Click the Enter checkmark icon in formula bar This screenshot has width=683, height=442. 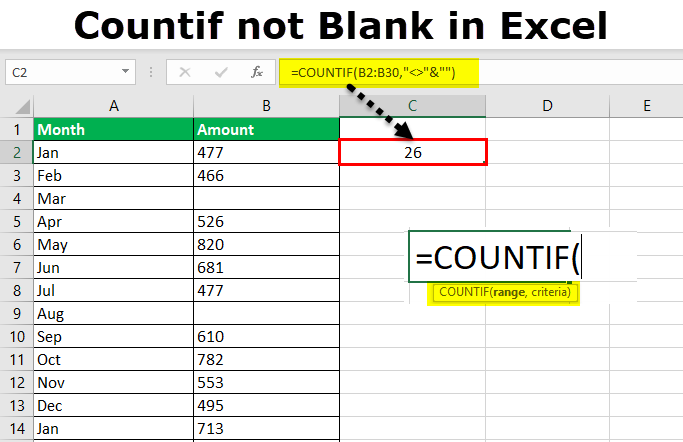tap(221, 72)
